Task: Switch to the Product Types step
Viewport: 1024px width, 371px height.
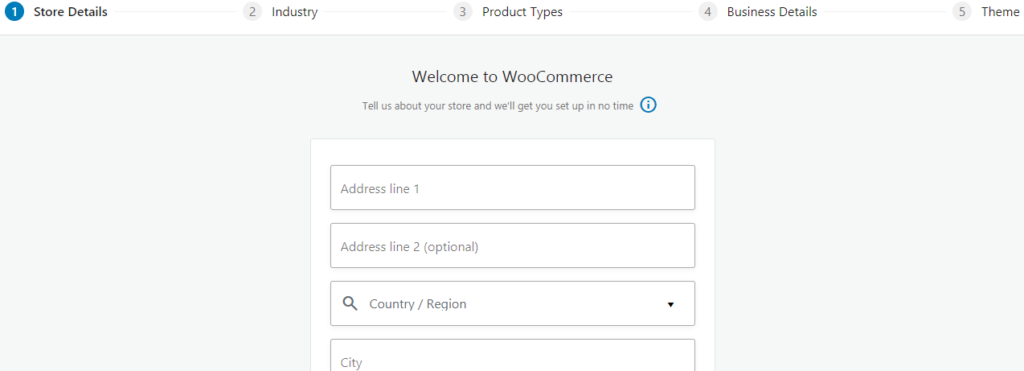Action: pos(522,12)
